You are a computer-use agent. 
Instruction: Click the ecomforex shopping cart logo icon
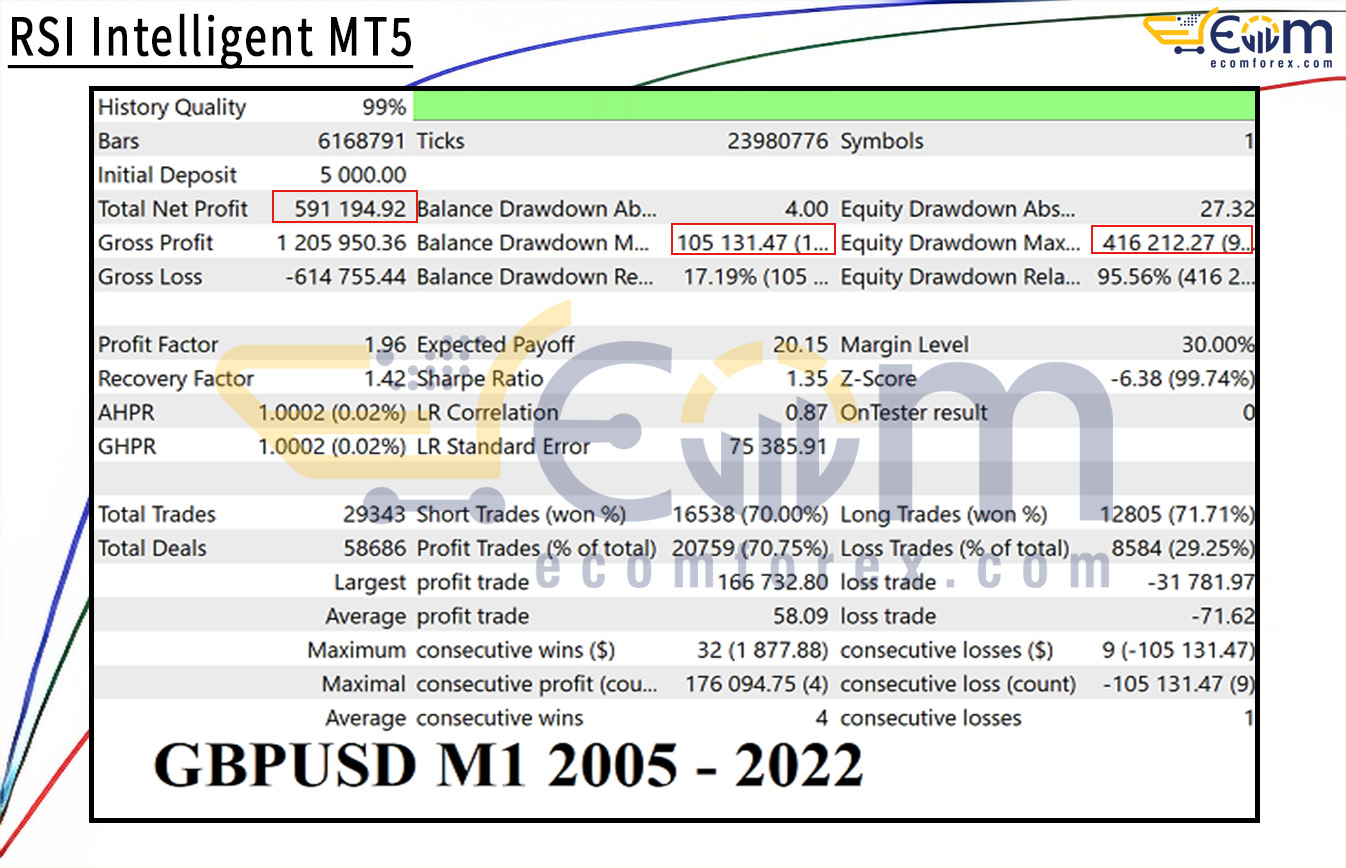pyautogui.click(x=1179, y=35)
